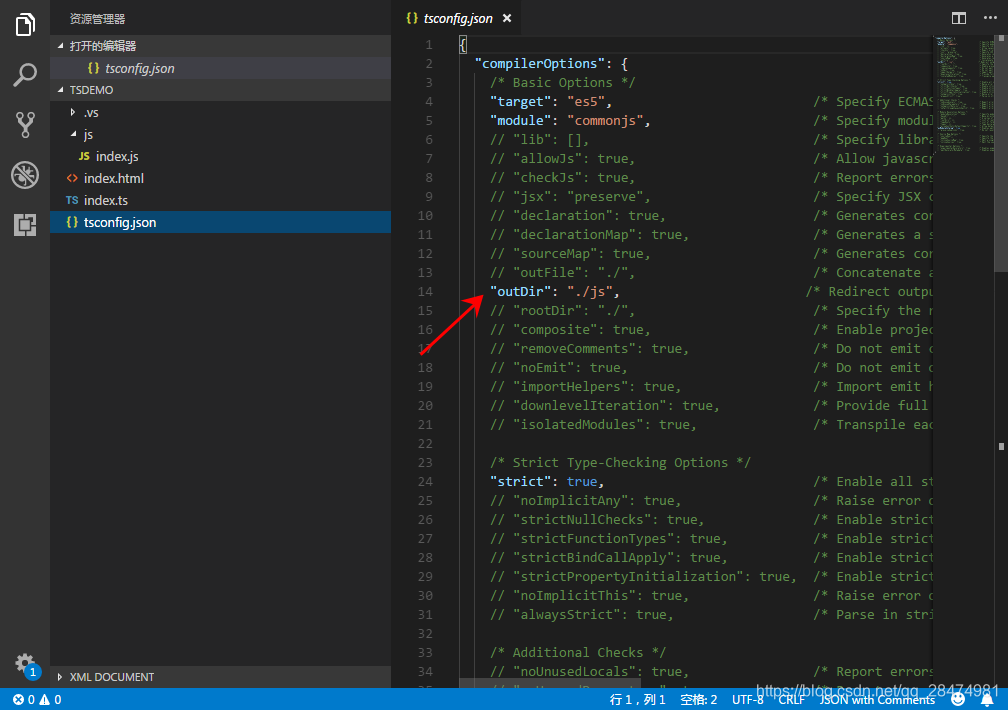Click the feedback smiley icon
The image size is (1008, 710).
point(958,700)
